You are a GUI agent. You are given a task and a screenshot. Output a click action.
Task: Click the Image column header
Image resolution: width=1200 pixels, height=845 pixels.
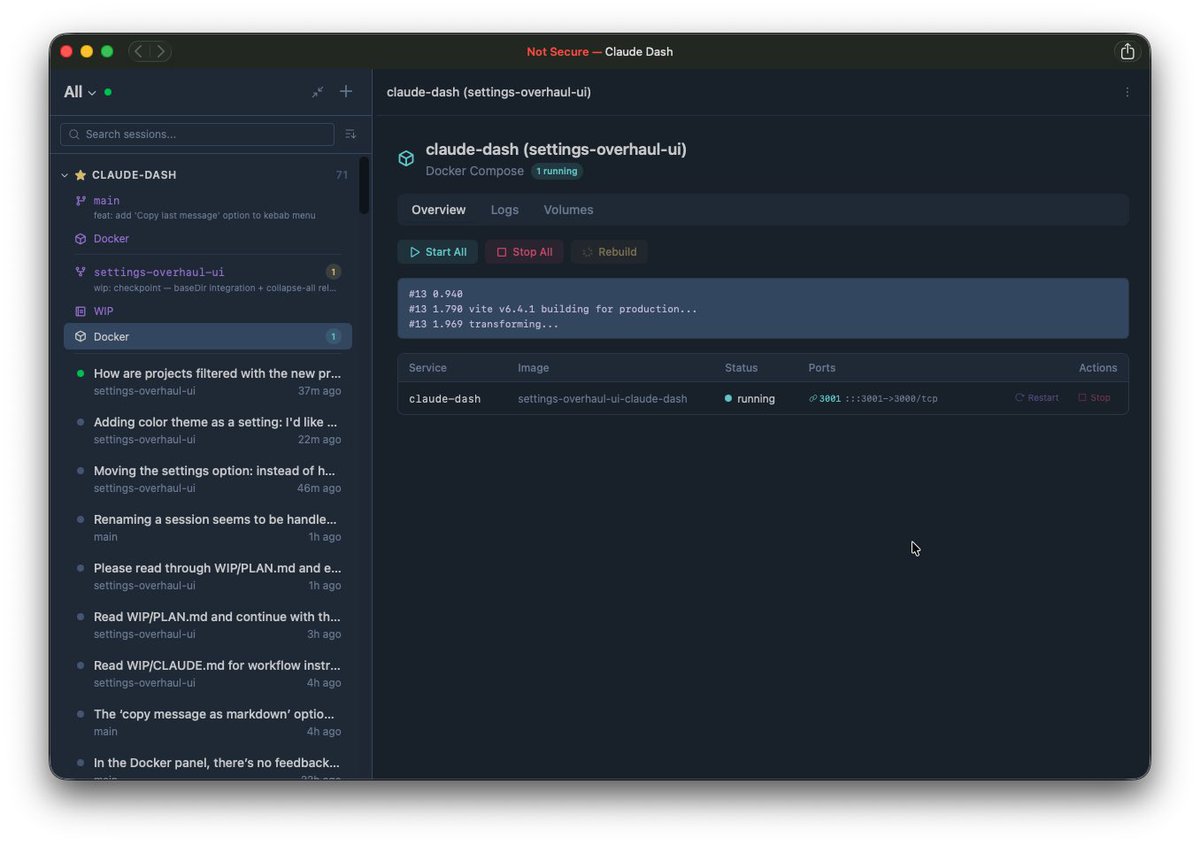[x=533, y=368]
